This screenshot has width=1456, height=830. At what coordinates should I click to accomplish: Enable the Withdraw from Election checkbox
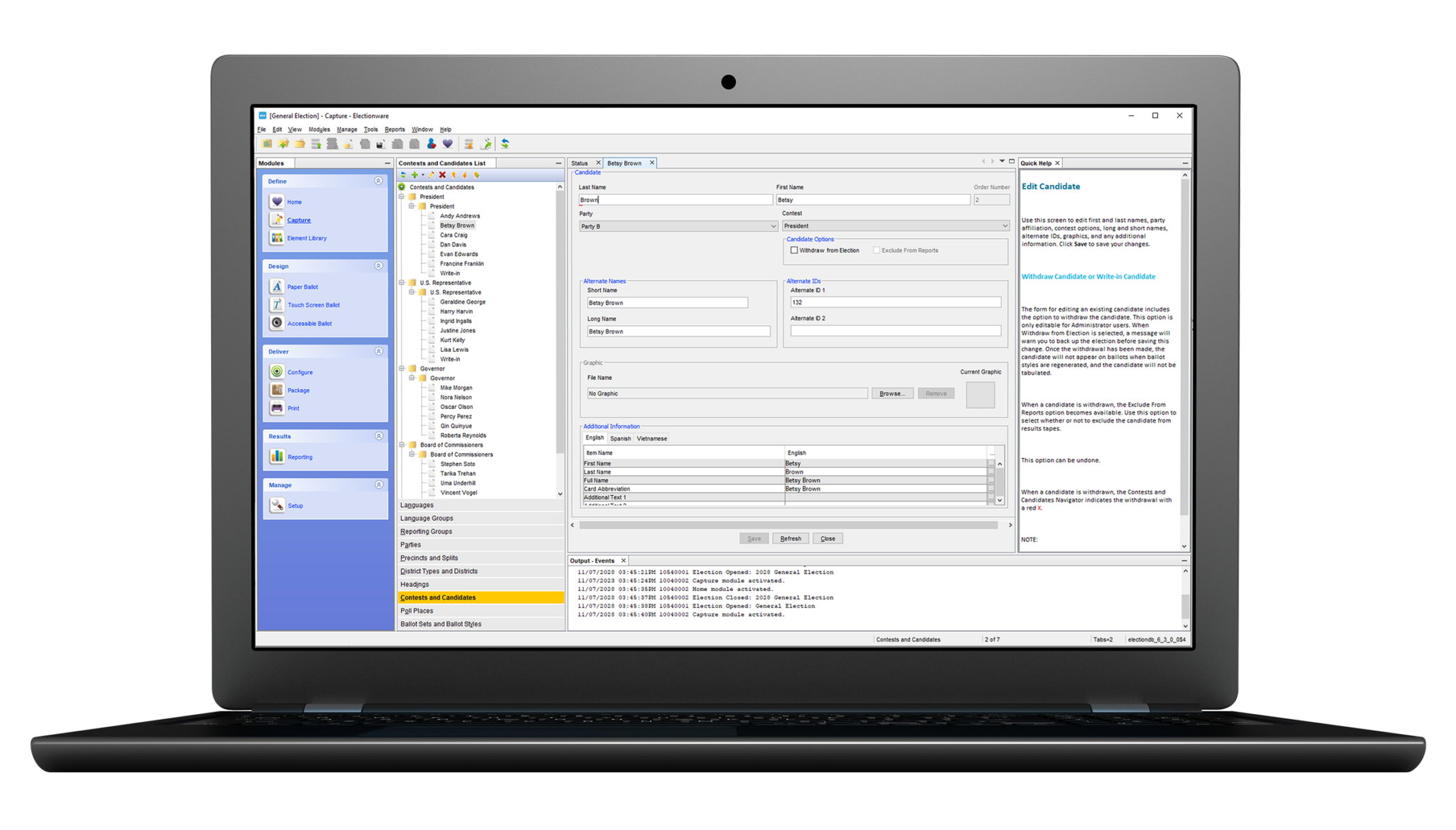[794, 250]
